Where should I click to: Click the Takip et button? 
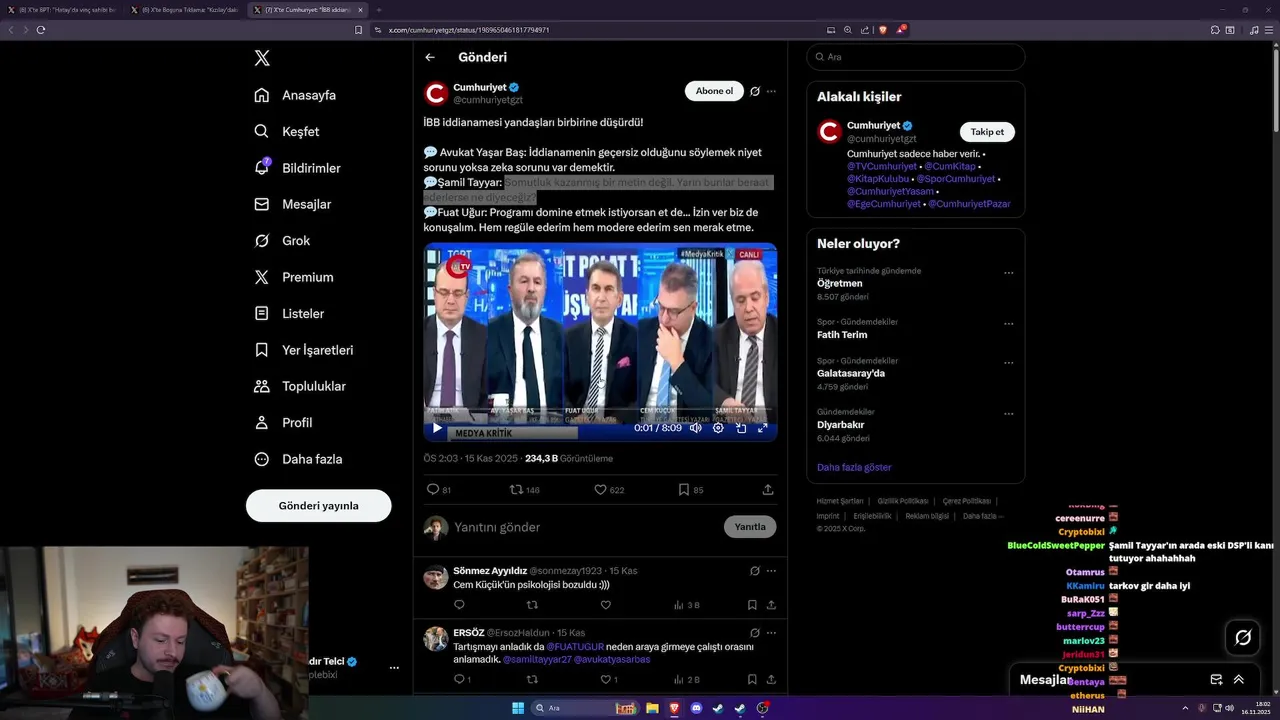(987, 132)
